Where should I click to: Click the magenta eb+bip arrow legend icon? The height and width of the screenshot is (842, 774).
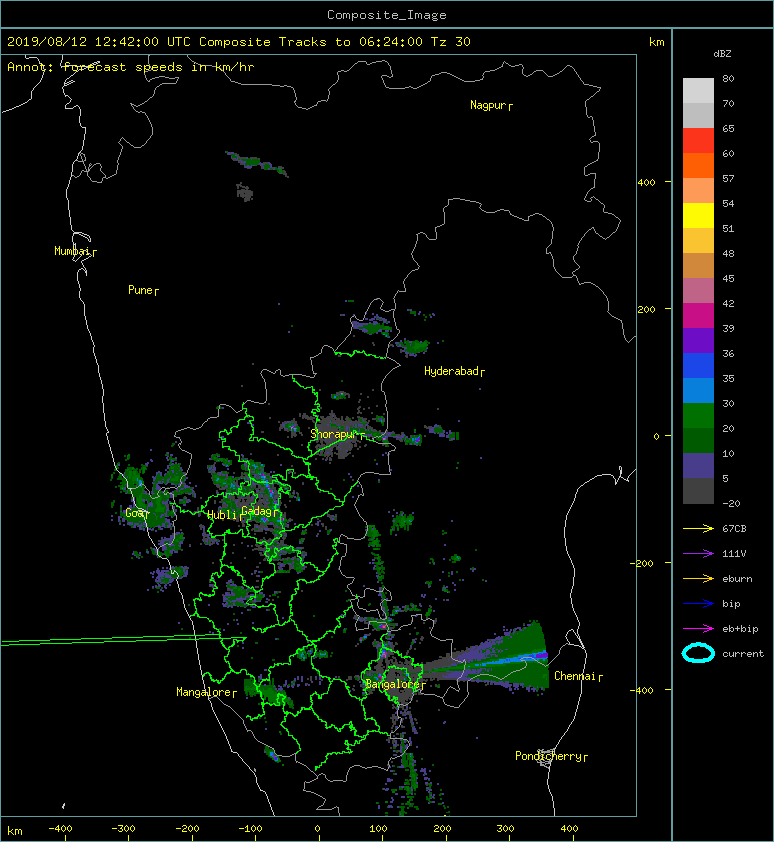click(x=698, y=629)
